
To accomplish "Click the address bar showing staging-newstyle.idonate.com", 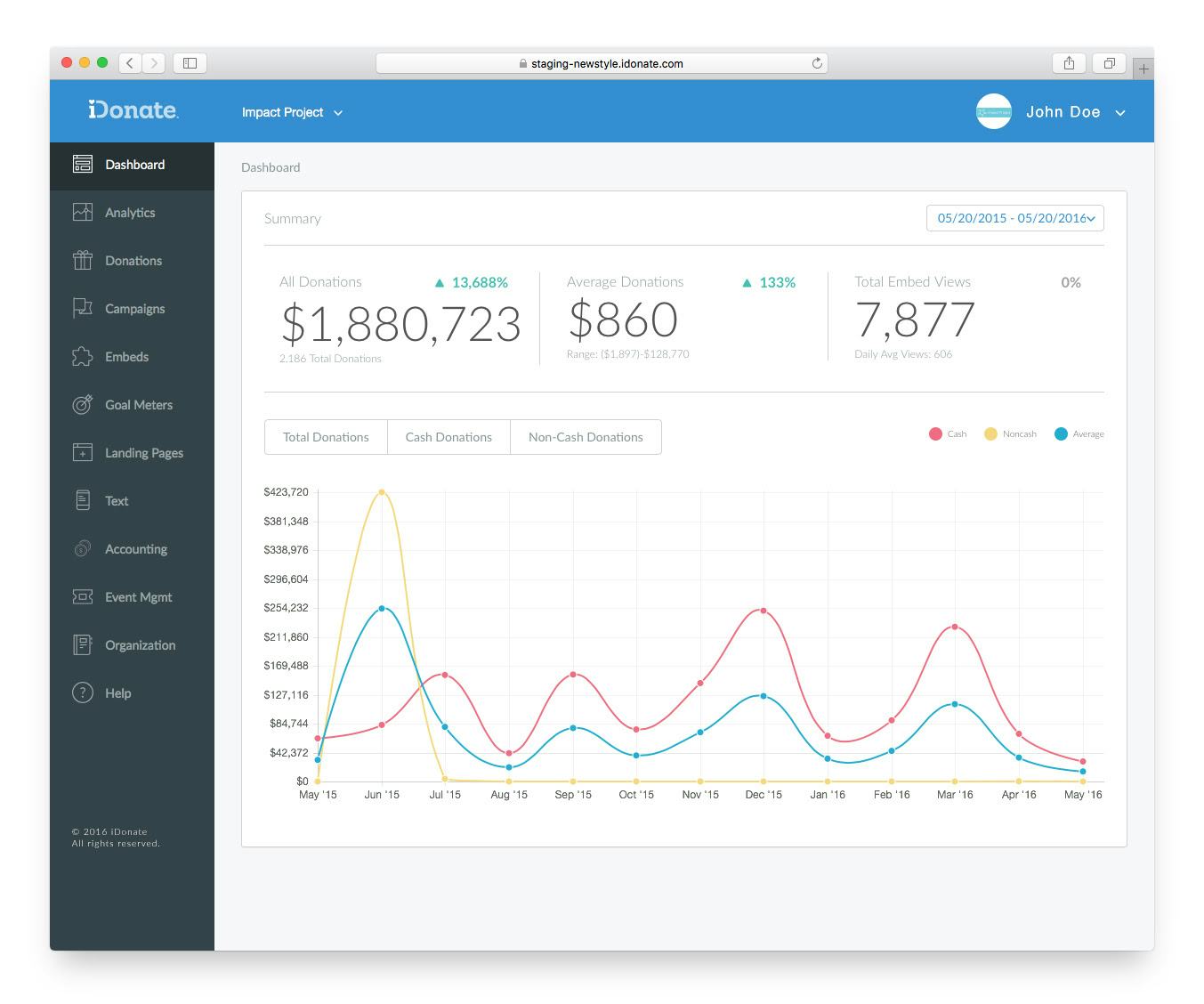I will (602, 63).
